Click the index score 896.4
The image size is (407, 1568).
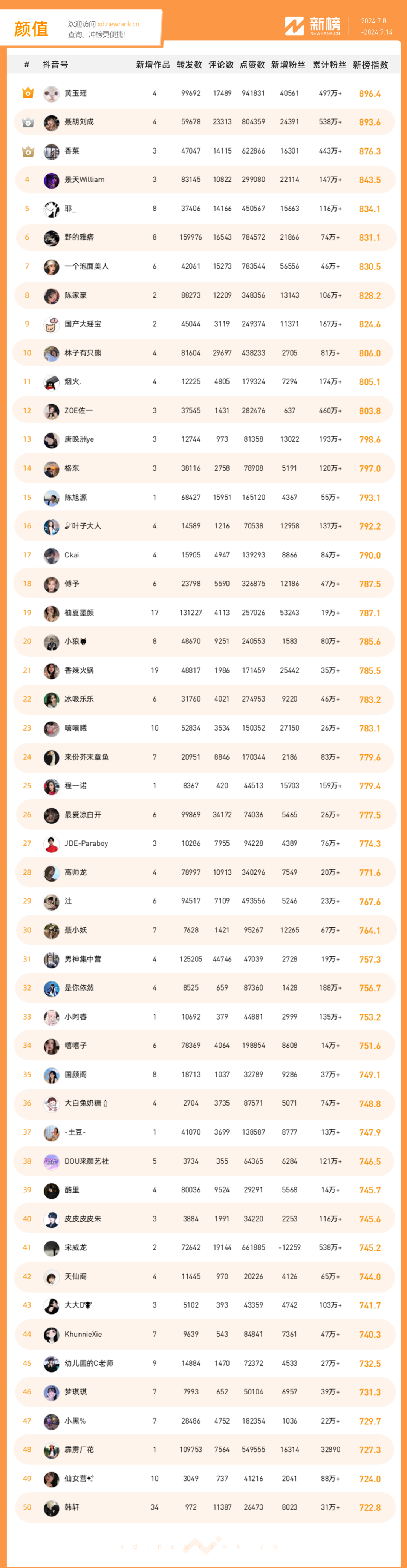point(370,94)
